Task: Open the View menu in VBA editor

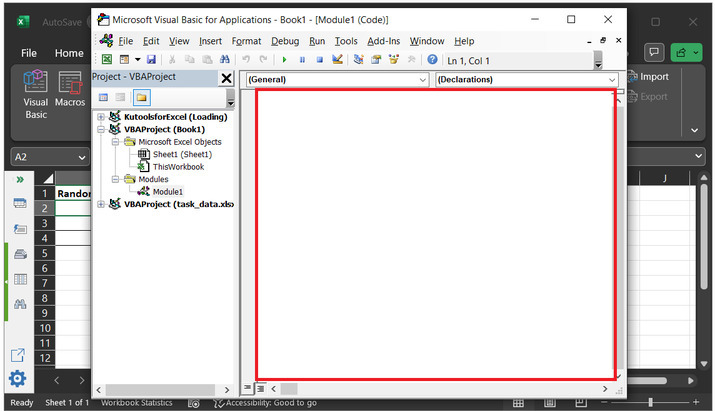Action: [179, 41]
